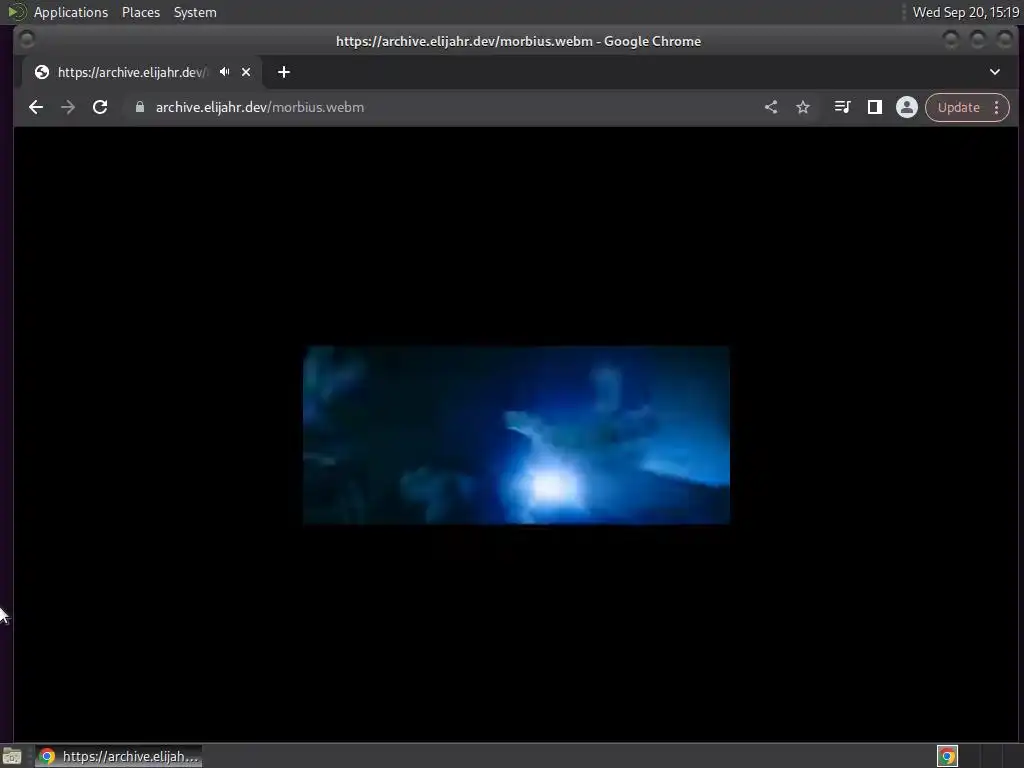Viewport: 1024px width, 768px height.
Task: Open the Chrome profile avatar
Action: coord(906,107)
